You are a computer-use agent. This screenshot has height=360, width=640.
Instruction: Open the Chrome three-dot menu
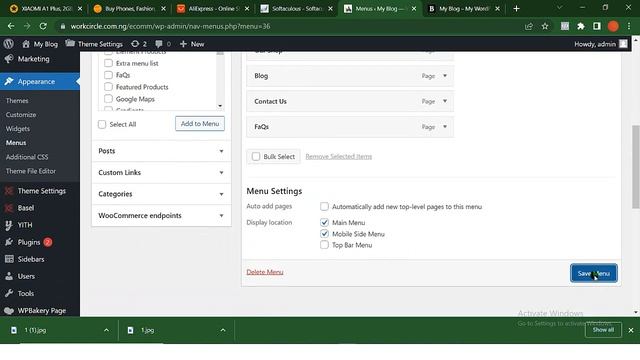[x=629, y=26]
